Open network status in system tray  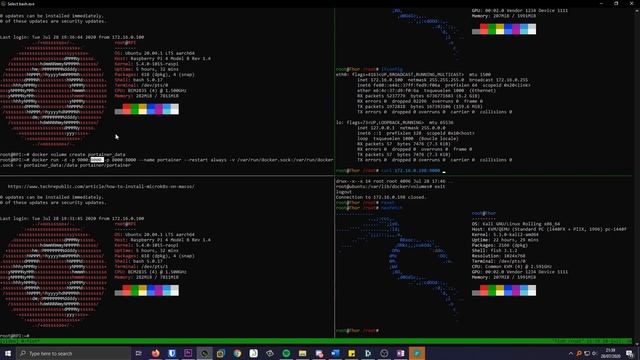point(587,353)
